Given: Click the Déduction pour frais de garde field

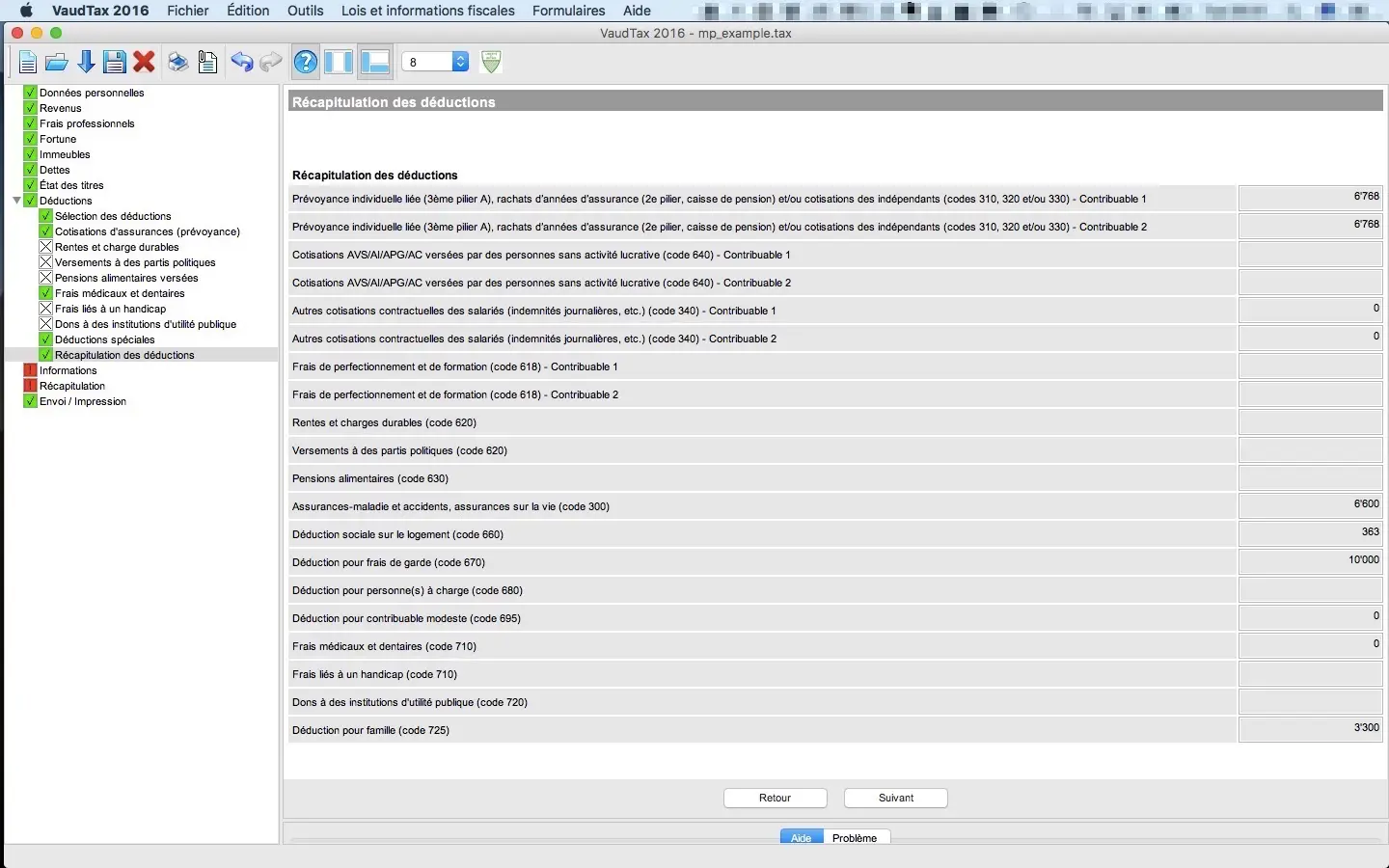Looking at the screenshot, I should [x=1310, y=562].
